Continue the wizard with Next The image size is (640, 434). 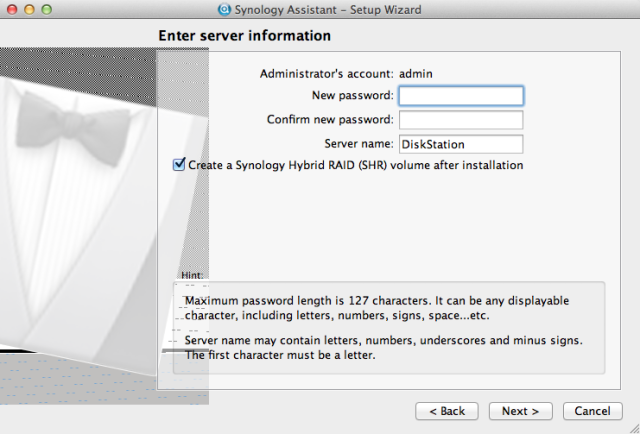pos(520,411)
